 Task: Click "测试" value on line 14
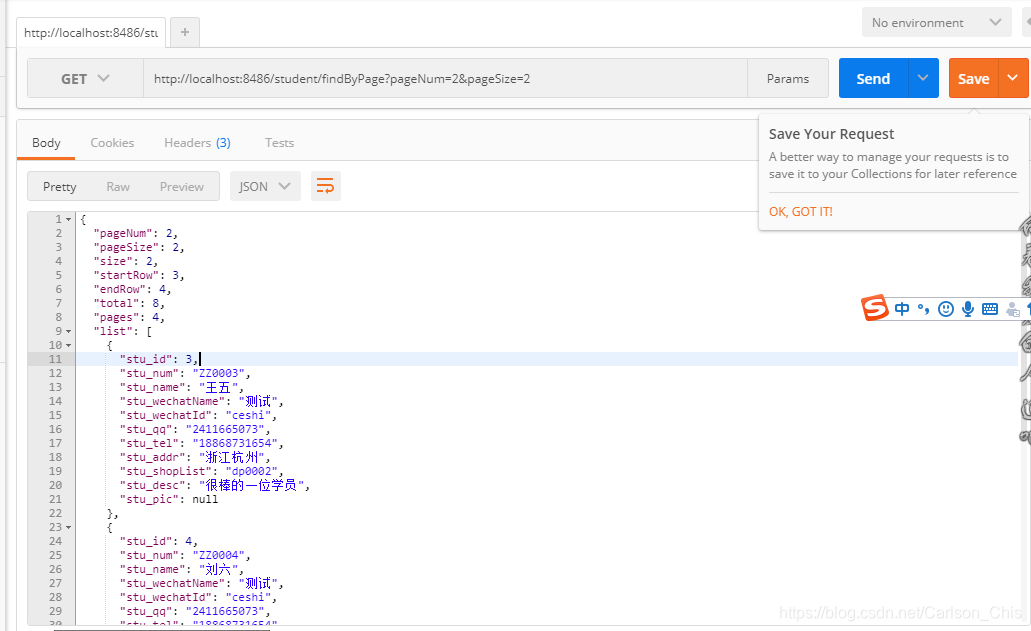click(258, 401)
